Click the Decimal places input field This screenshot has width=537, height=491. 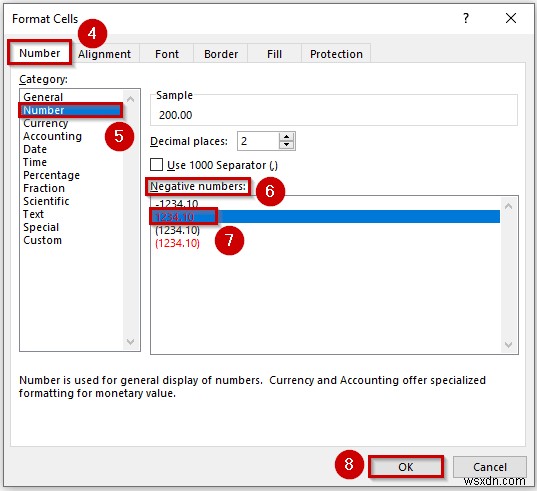click(258, 141)
